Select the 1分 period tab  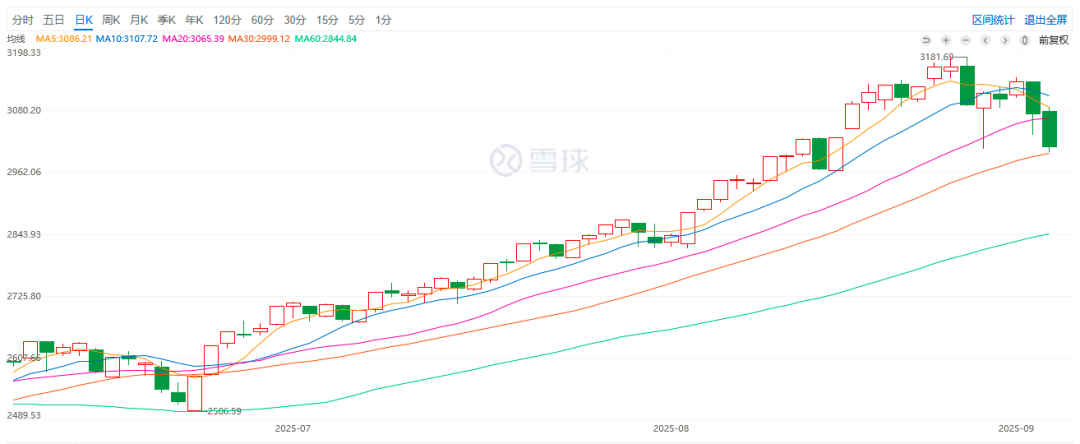coord(383,20)
